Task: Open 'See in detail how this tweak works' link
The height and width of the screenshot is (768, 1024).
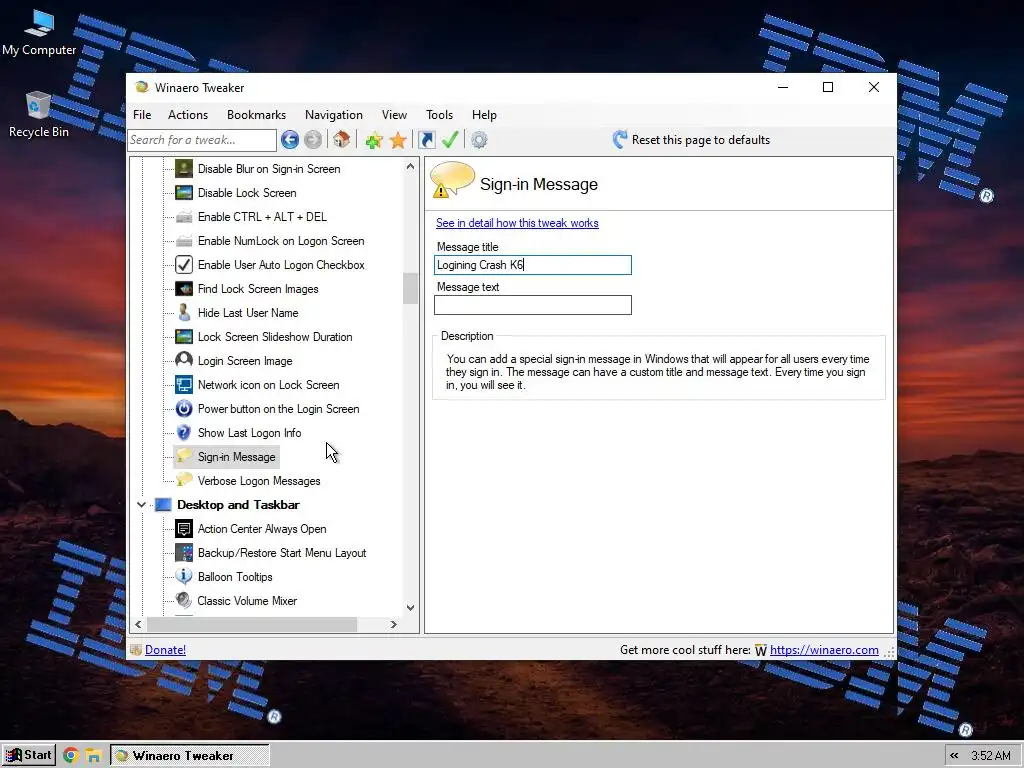Action: click(517, 223)
